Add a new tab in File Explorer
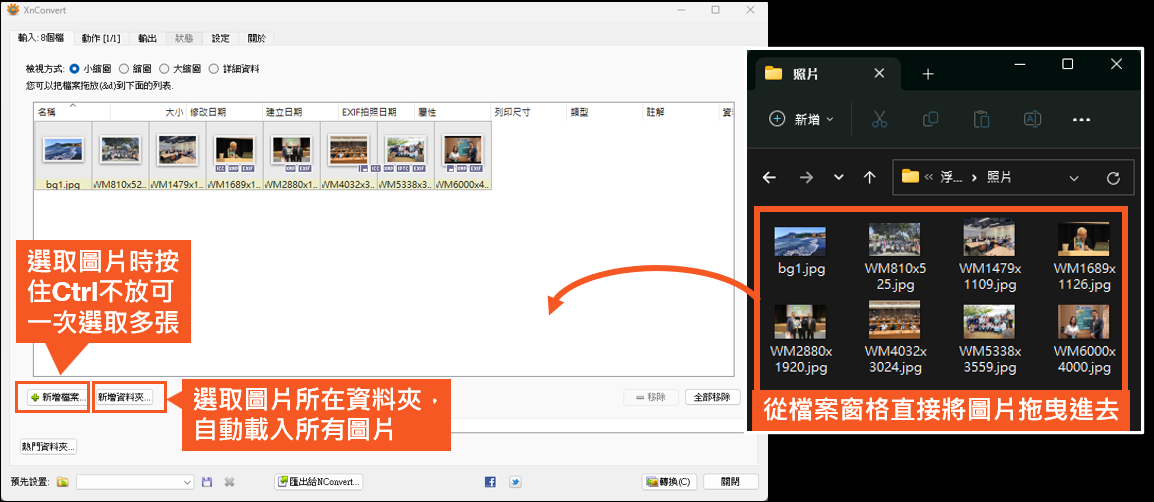This screenshot has height=502, width=1154. tap(928, 74)
